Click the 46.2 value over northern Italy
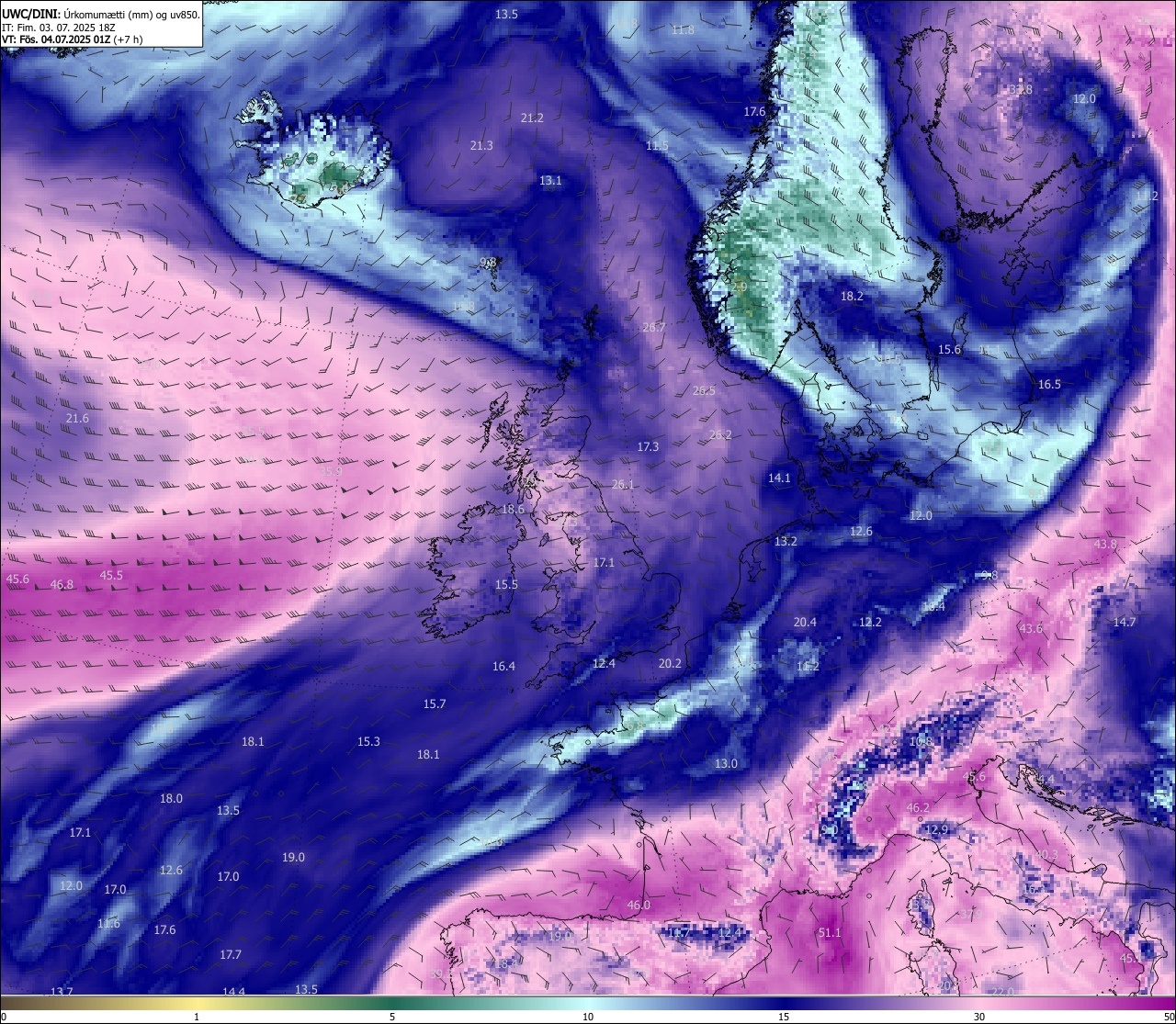 tap(918, 807)
